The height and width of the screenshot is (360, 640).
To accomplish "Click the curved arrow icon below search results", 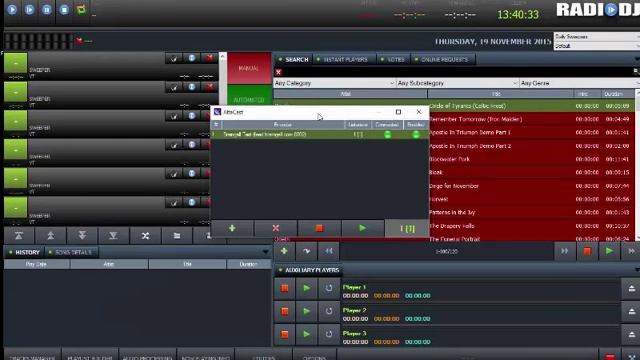I will pyautogui.click(x=306, y=251).
